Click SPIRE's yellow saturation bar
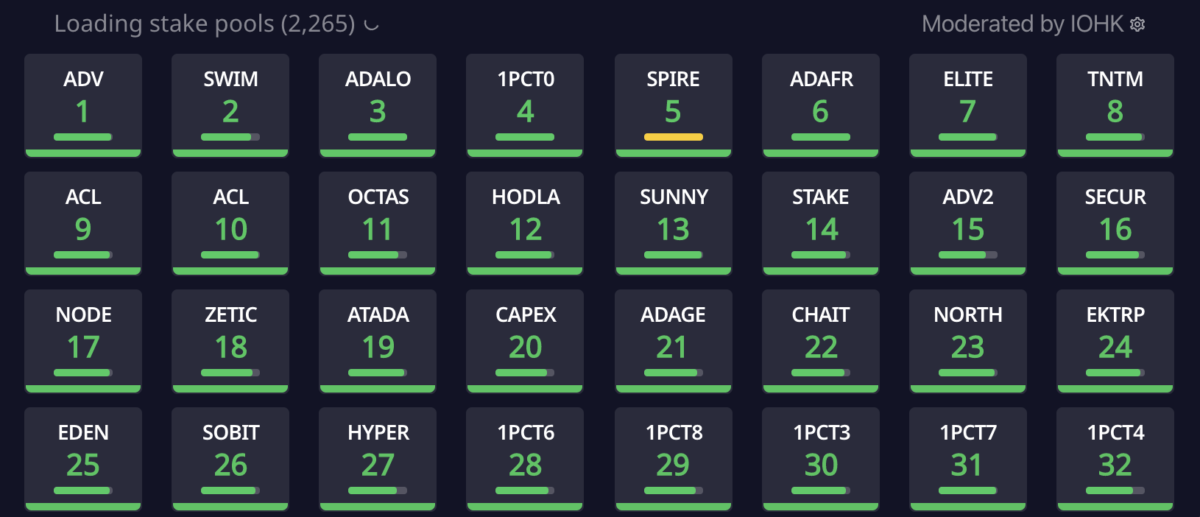 673,137
